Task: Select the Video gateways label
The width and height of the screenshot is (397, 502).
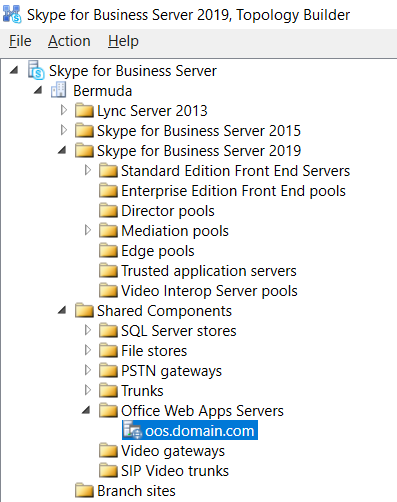Action: tap(173, 451)
